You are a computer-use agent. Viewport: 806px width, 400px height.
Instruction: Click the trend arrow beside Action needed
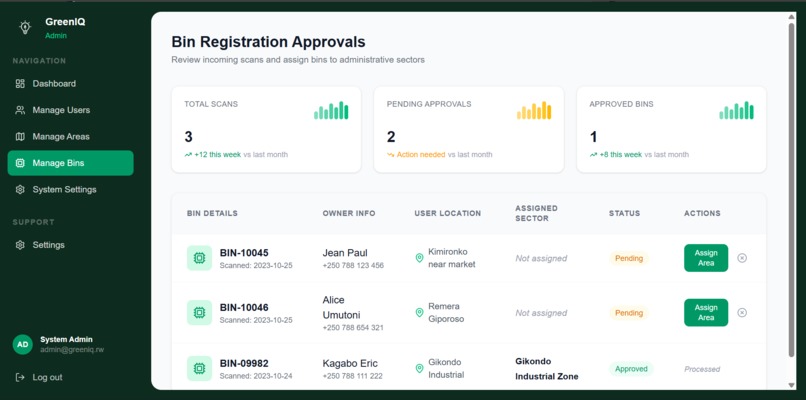tap(391, 155)
